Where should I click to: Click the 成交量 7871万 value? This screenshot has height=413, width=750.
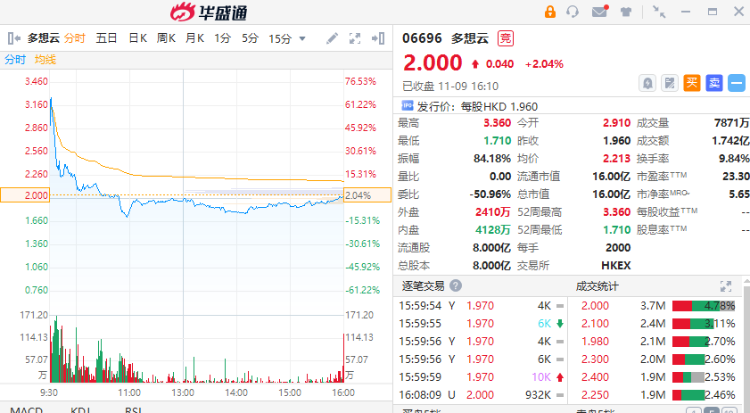(x=731, y=123)
